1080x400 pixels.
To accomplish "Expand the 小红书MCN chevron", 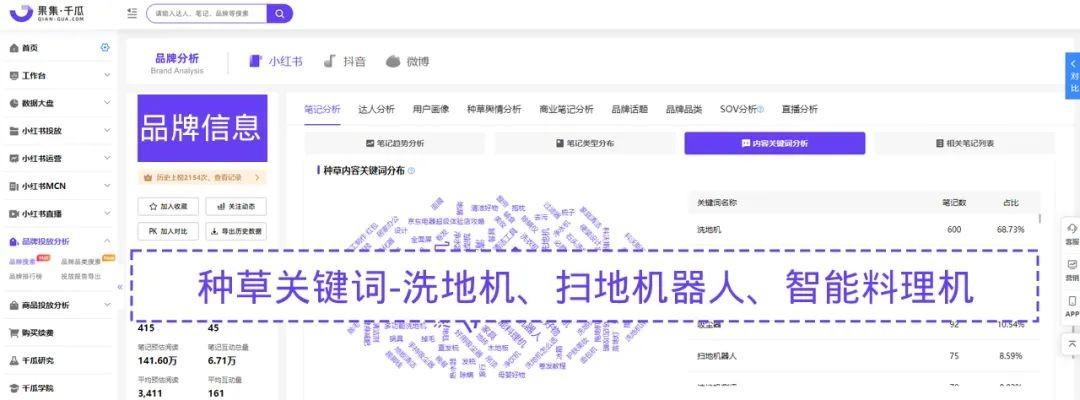I will click(107, 186).
